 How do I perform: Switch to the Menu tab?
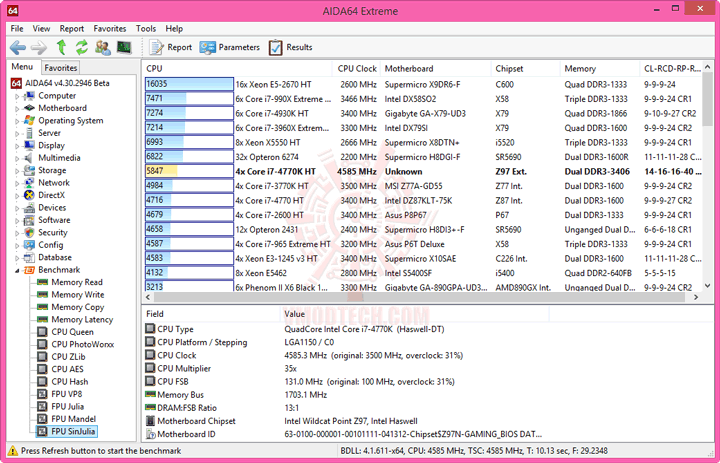[x=22, y=67]
